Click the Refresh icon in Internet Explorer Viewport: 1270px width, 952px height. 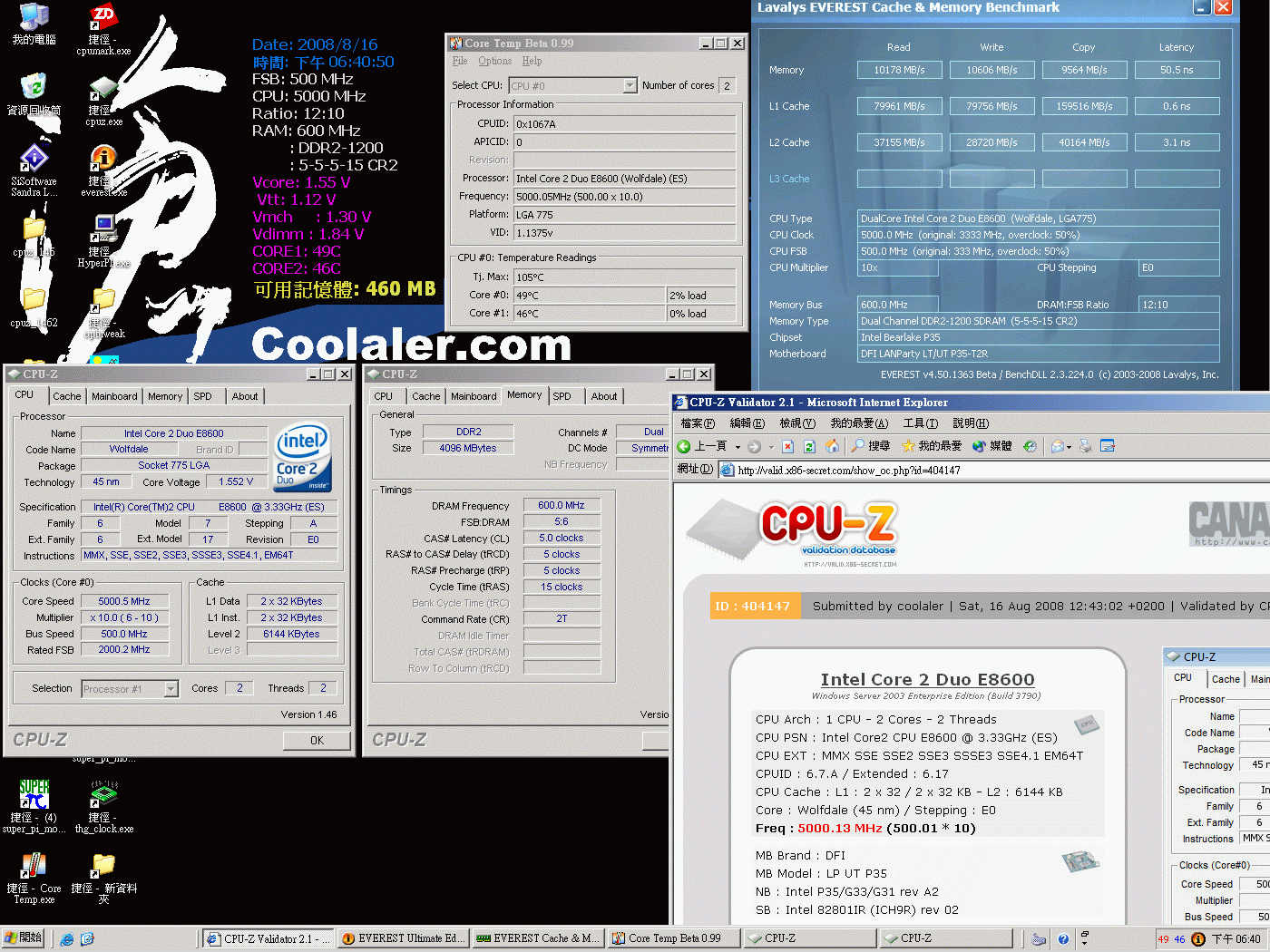(809, 446)
